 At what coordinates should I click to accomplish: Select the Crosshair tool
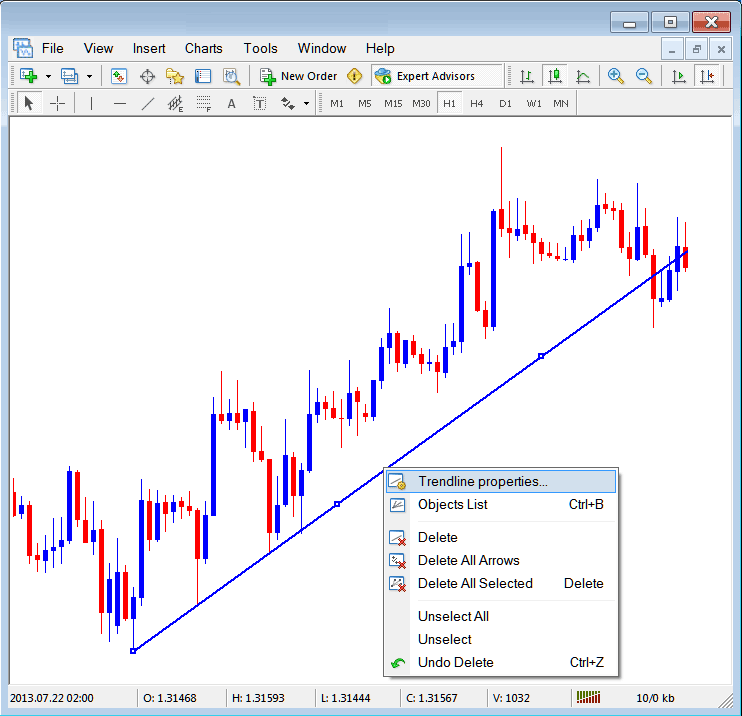[58, 103]
